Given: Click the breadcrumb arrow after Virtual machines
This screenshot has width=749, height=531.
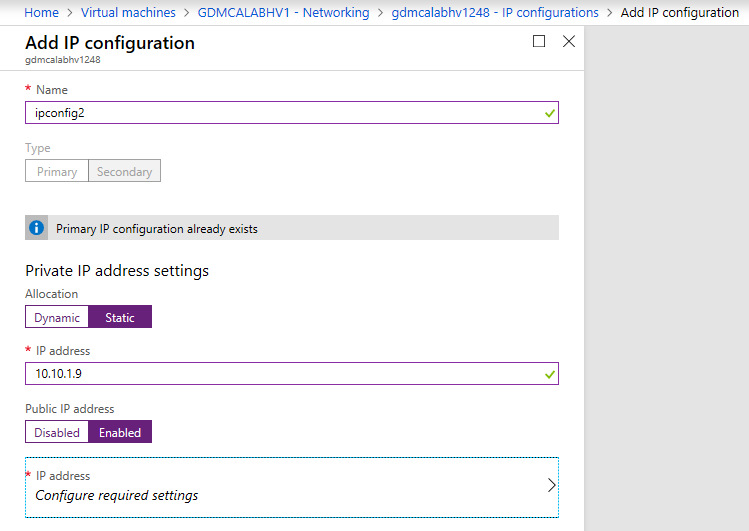Looking at the screenshot, I should coord(187,12).
